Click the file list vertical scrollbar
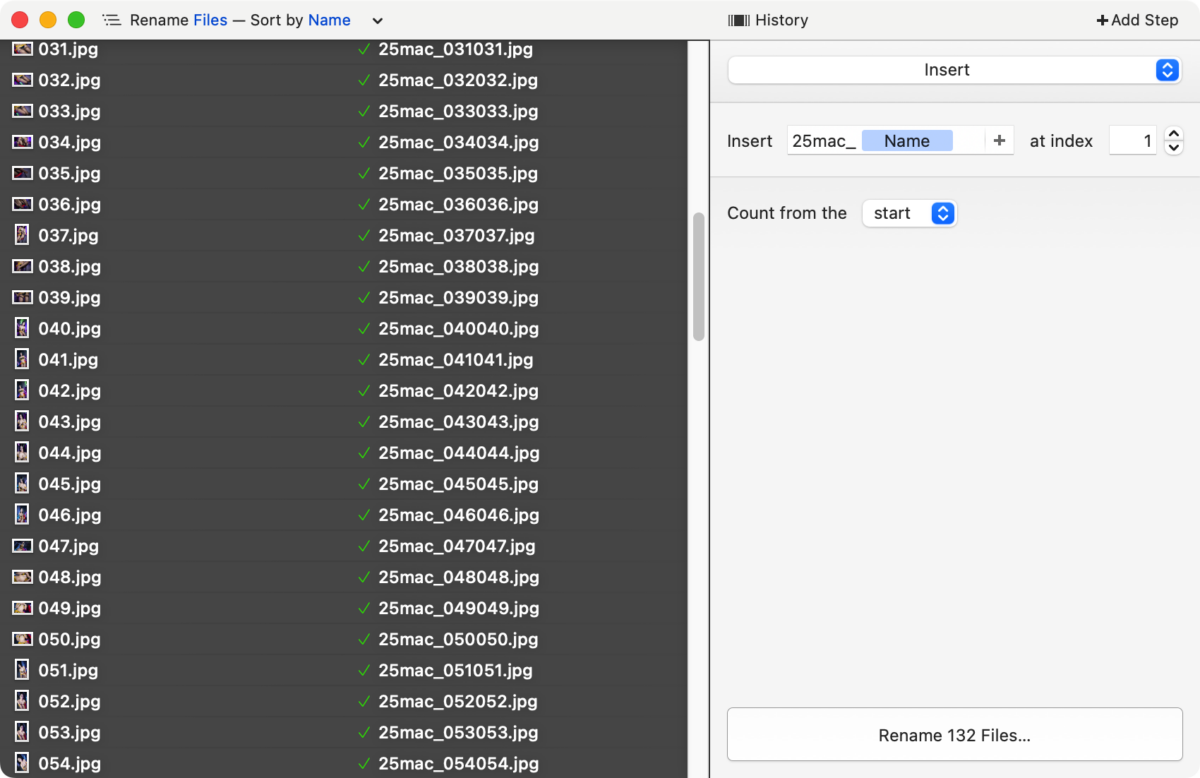Viewport: 1200px width, 778px height. pyautogui.click(x=698, y=277)
